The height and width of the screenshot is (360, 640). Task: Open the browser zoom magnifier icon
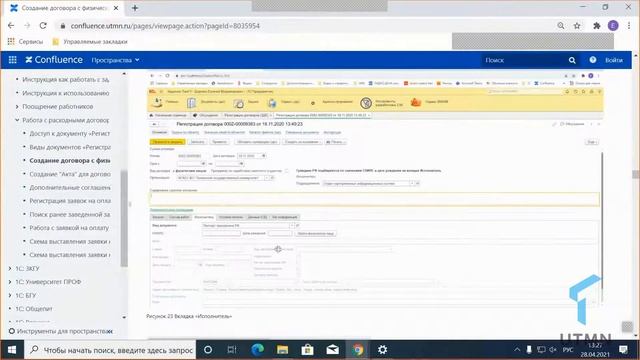(561, 26)
